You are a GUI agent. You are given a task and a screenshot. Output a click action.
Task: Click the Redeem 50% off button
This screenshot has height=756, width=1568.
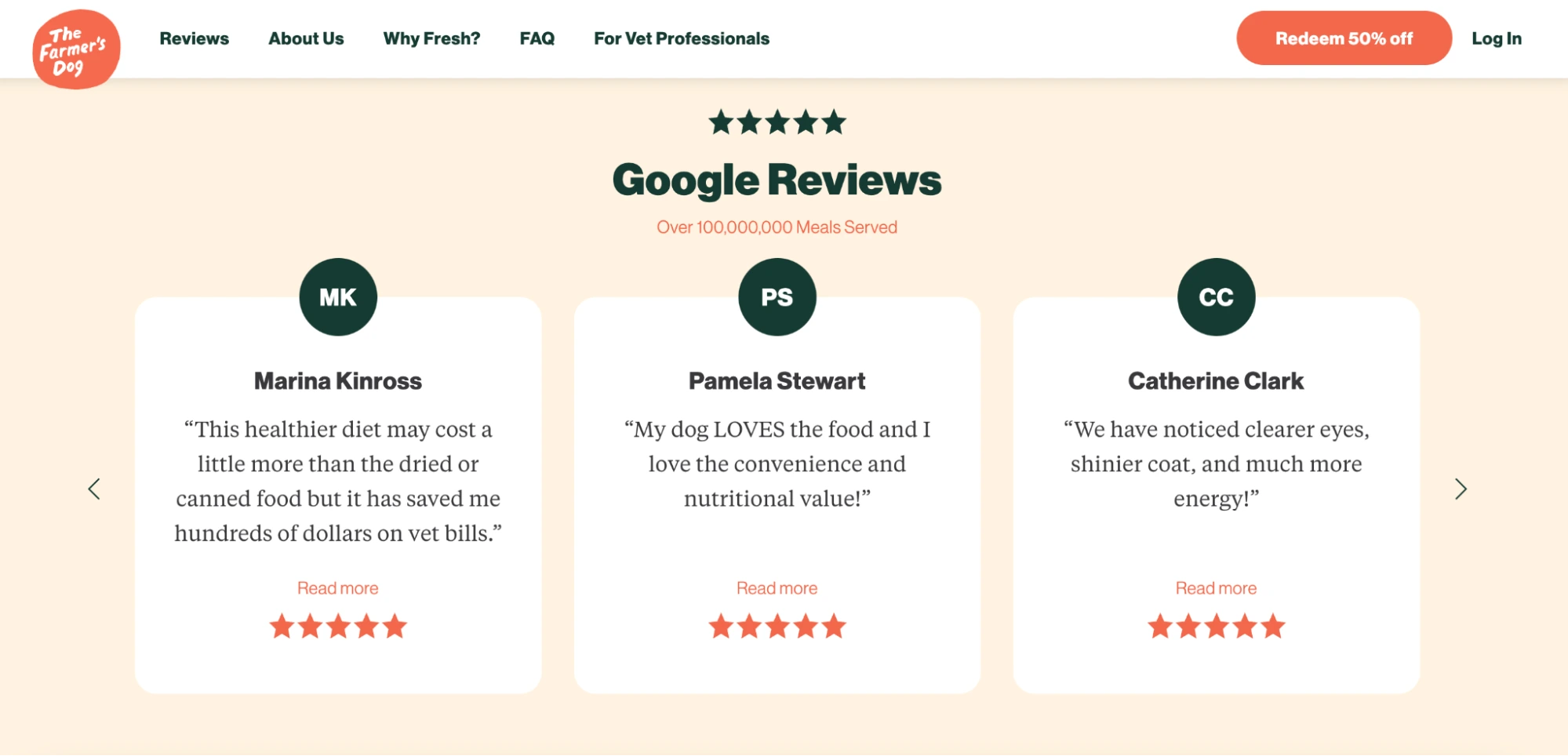click(1343, 38)
